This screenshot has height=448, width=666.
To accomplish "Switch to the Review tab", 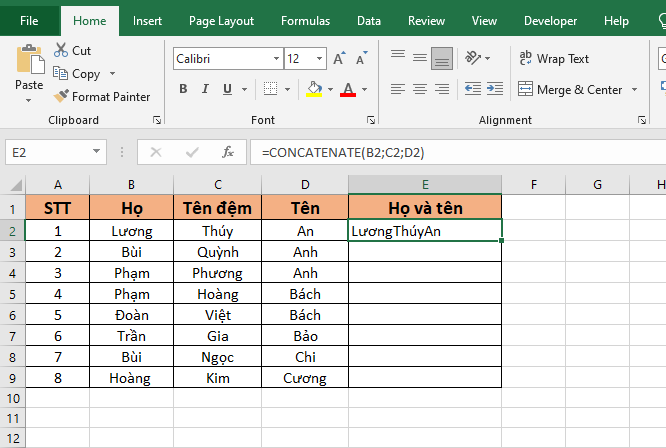I will (426, 20).
